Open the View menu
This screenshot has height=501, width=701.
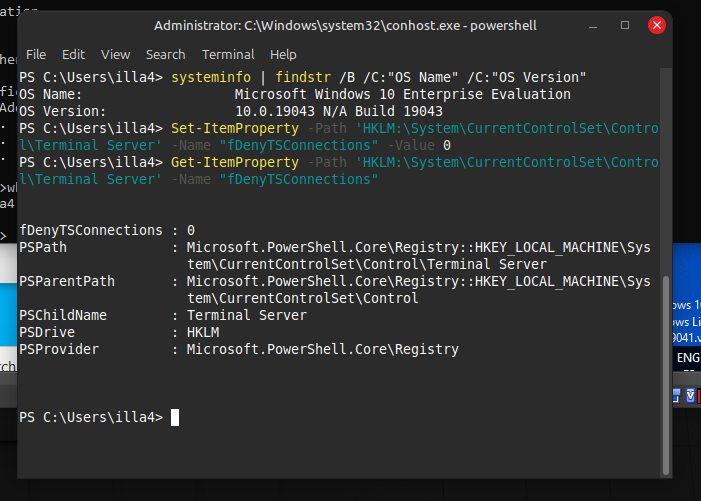click(x=115, y=54)
